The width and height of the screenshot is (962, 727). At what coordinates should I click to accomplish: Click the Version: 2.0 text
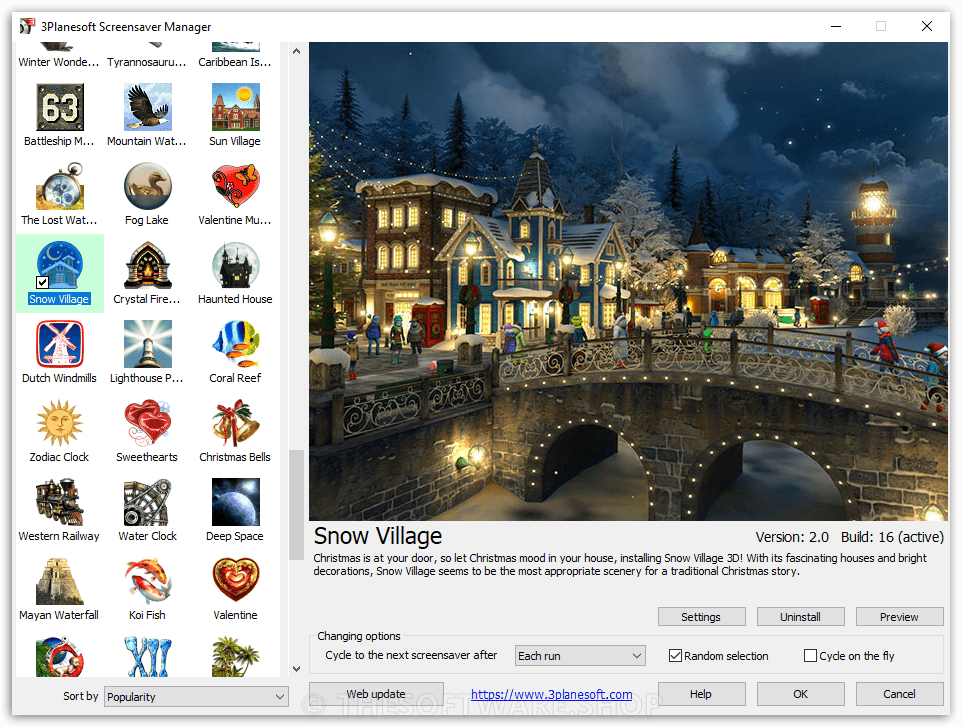coord(792,537)
